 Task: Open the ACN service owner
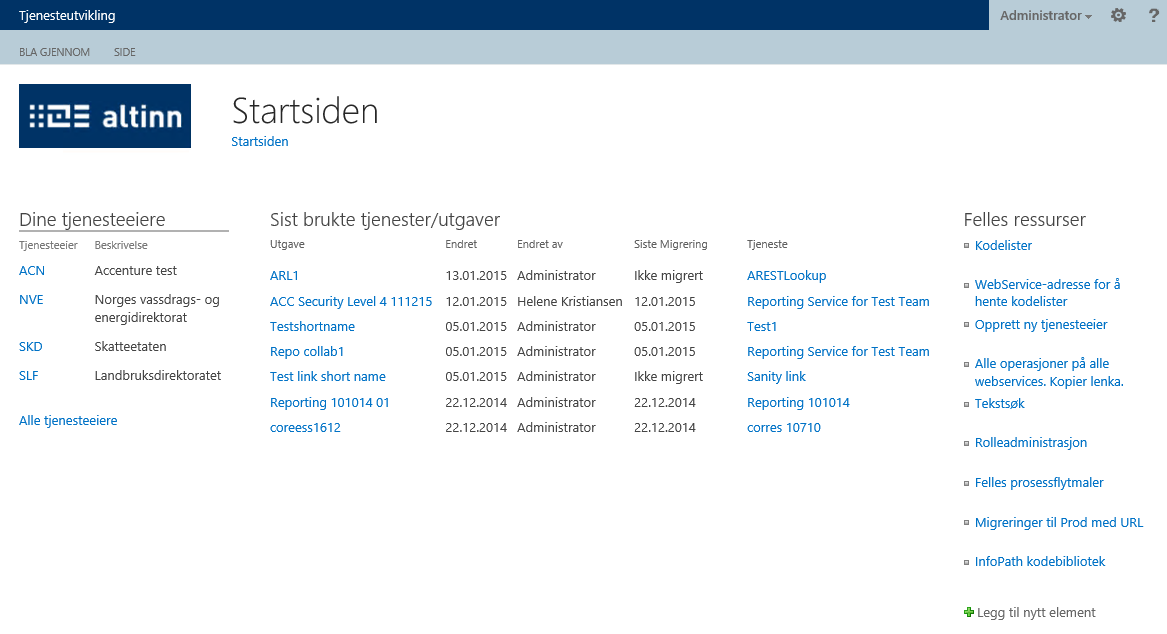coord(32,271)
